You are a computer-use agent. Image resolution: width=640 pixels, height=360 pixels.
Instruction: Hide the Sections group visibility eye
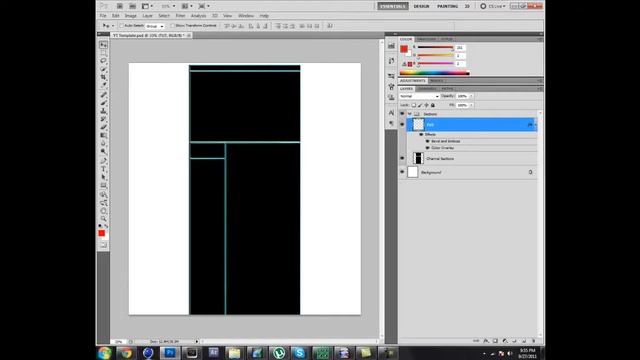tap(402, 114)
